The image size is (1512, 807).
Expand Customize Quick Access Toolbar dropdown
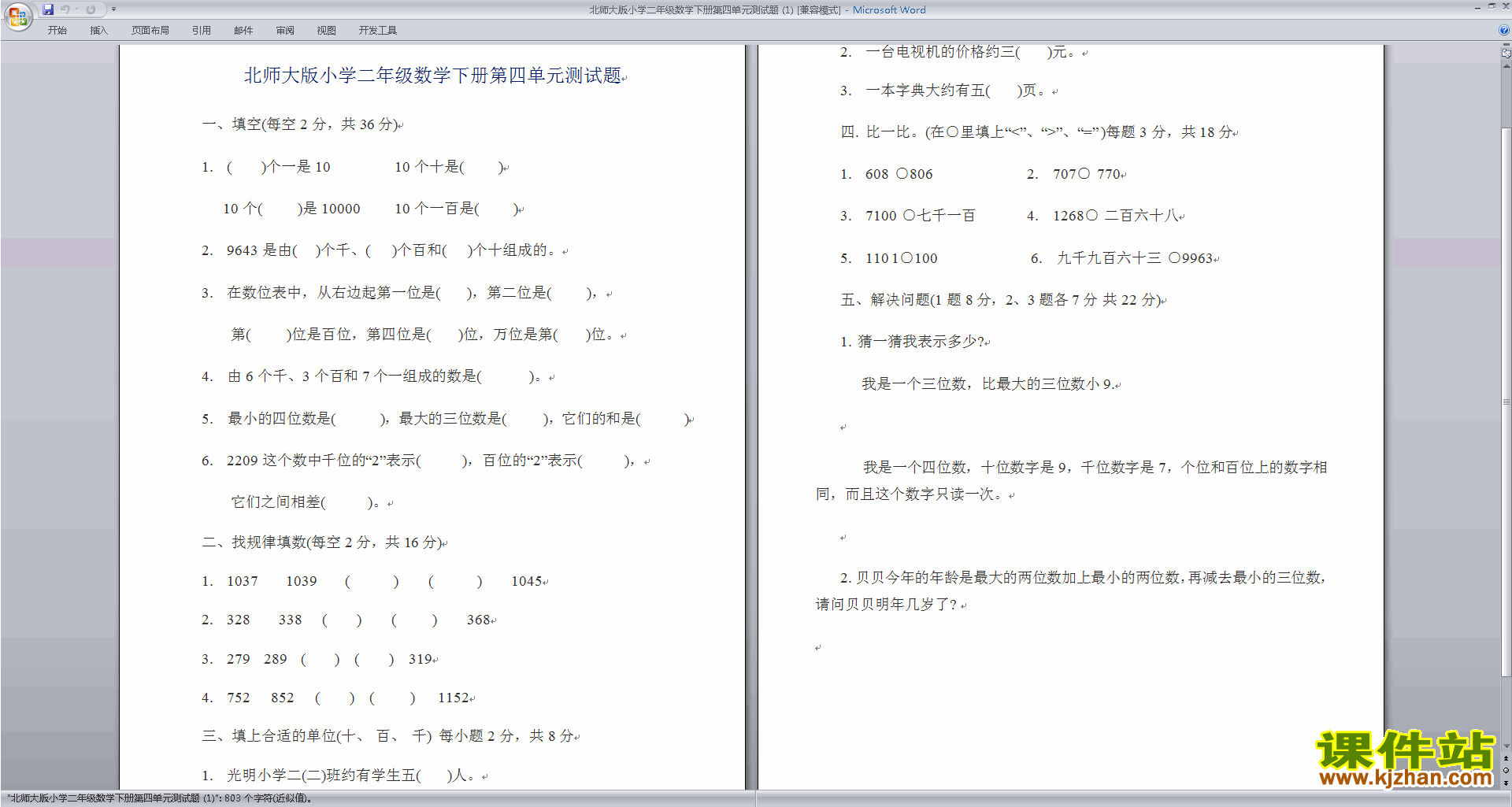click(x=113, y=9)
